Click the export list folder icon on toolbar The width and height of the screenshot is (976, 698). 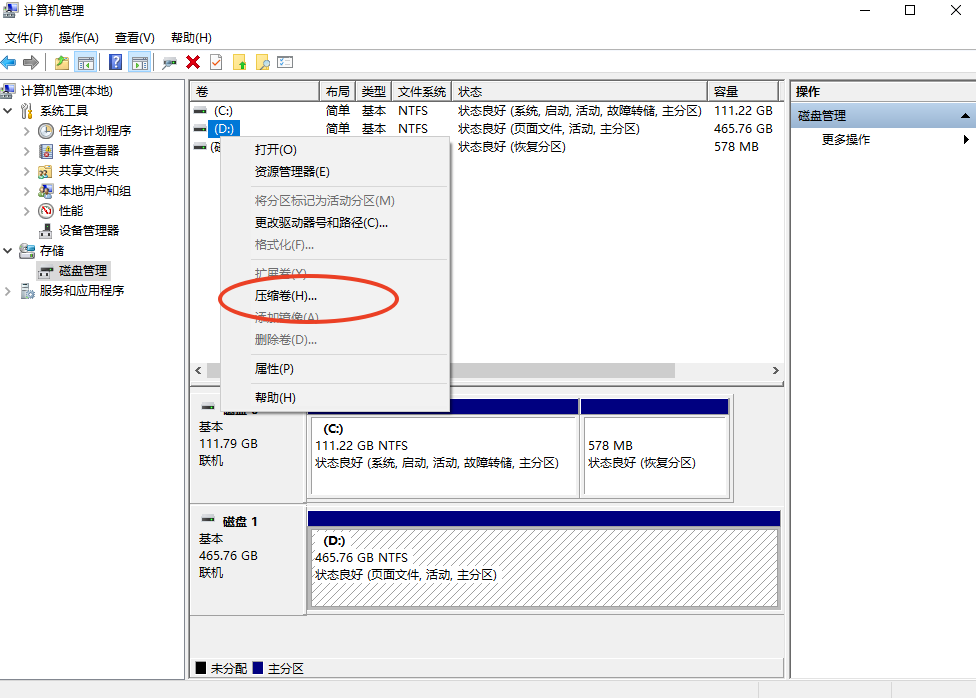(x=64, y=62)
